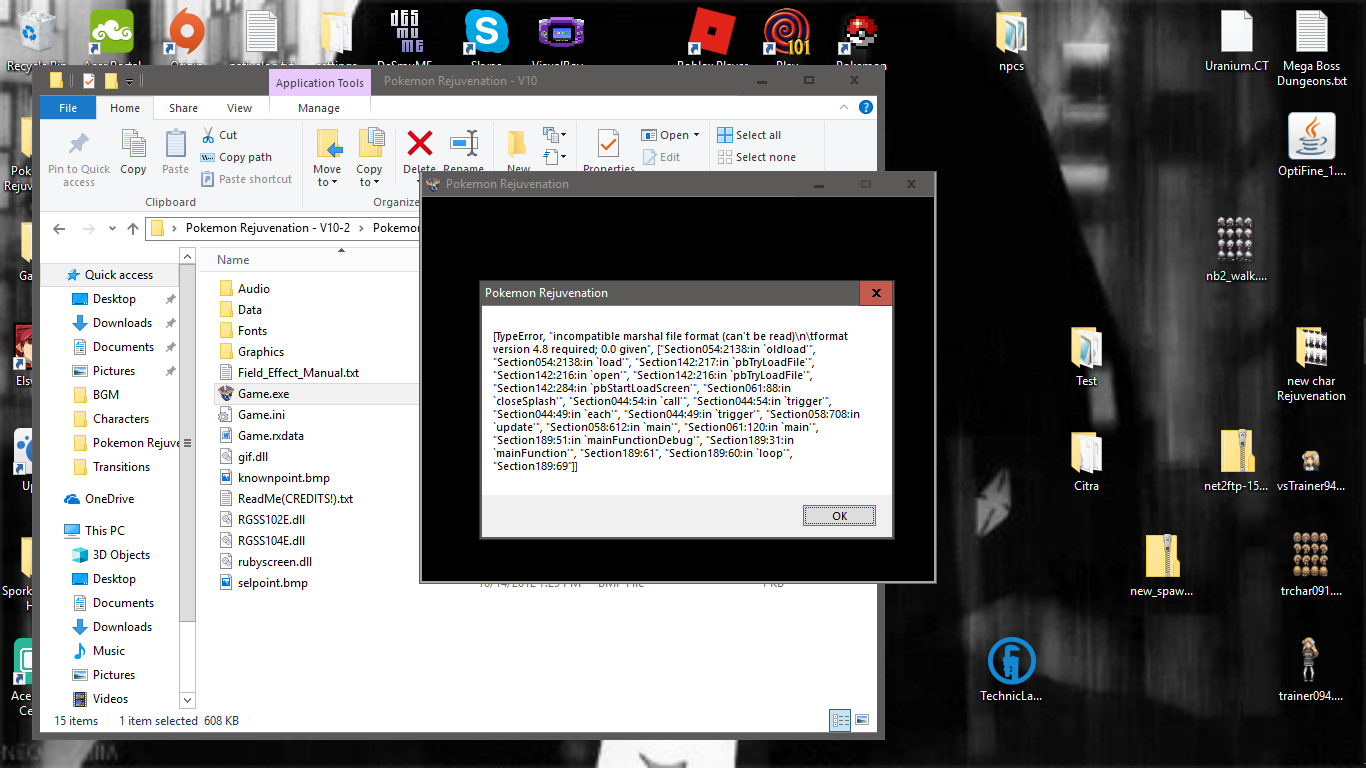The width and height of the screenshot is (1366, 768).
Task: Switch to the View ribbon tab
Action: [x=240, y=108]
